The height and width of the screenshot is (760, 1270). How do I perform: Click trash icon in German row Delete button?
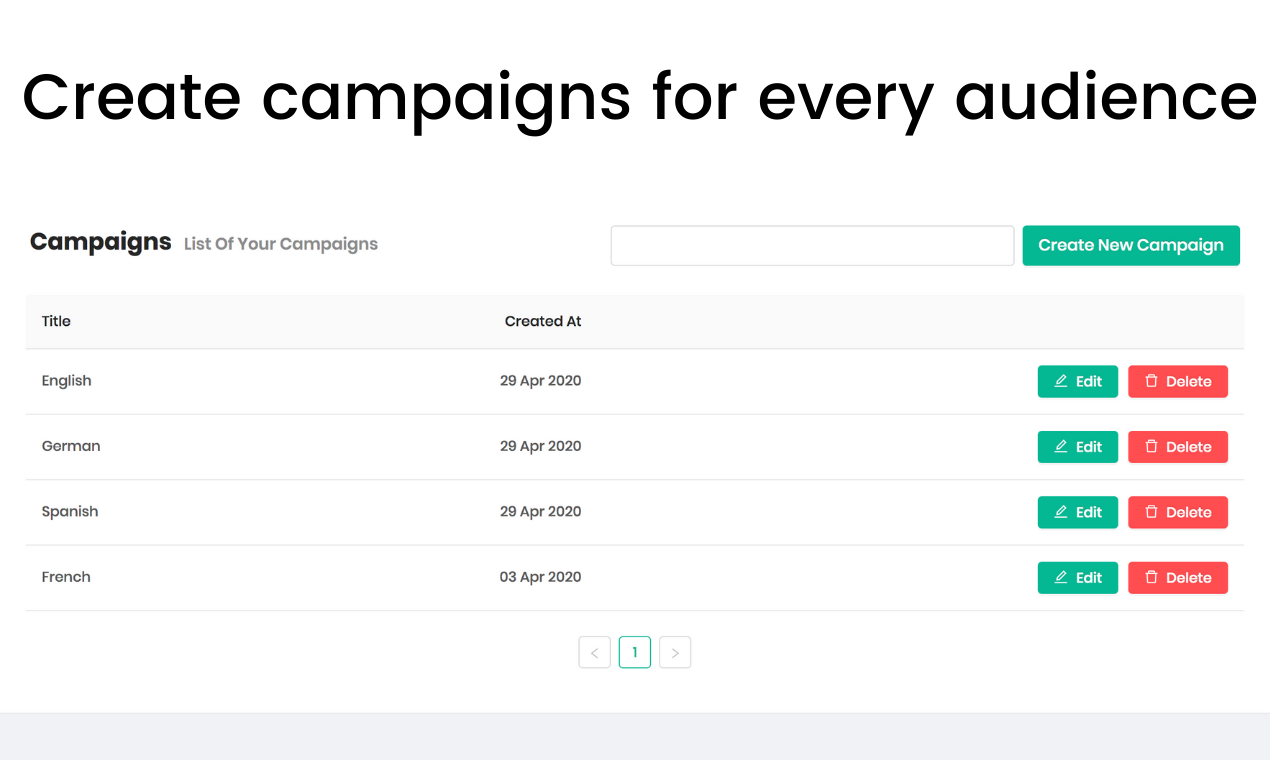pyautogui.click(x=1151, y=447)
